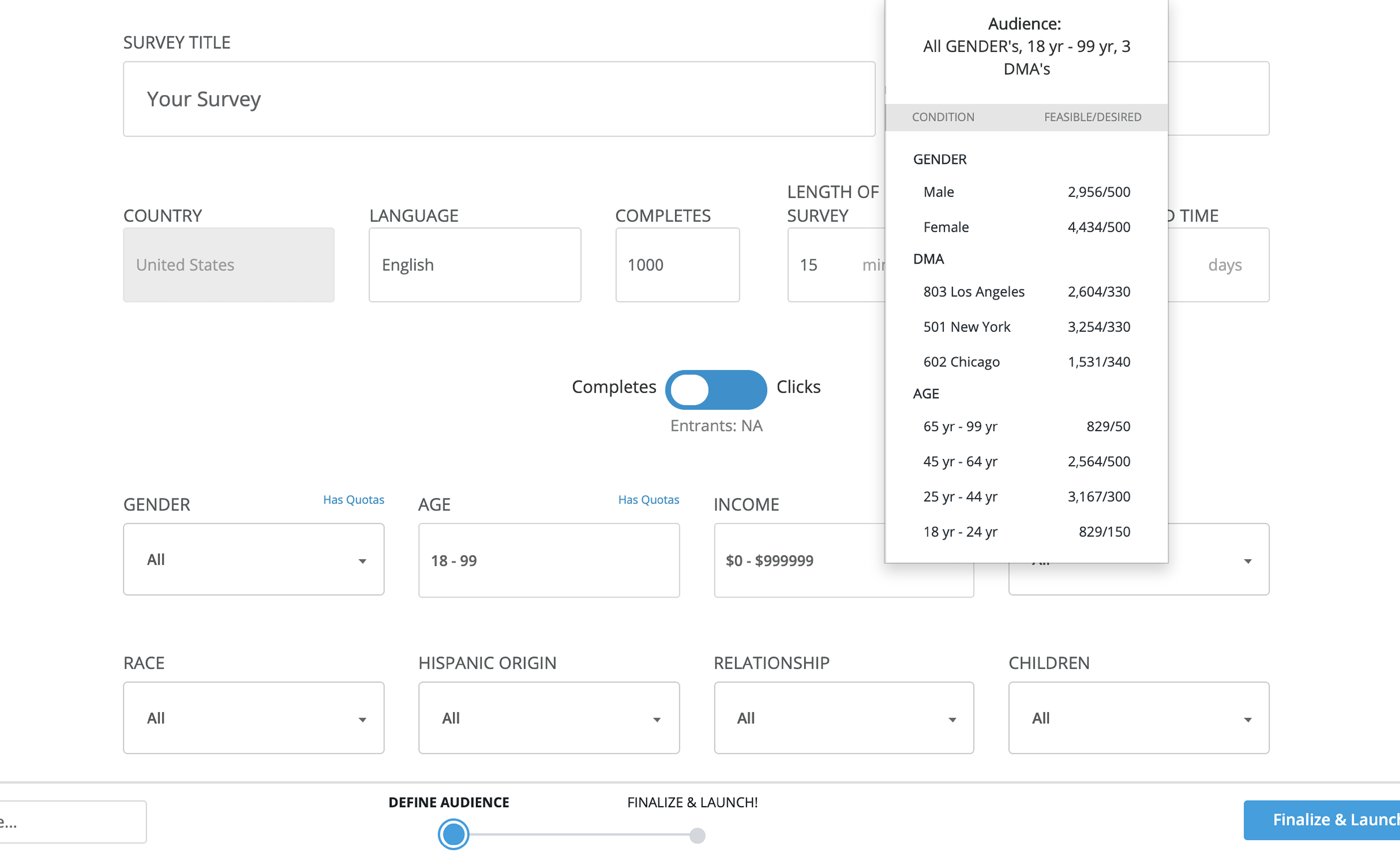1400x857 pixels.
Task: Click the Length of Survey field
Action: click(836, 265)
